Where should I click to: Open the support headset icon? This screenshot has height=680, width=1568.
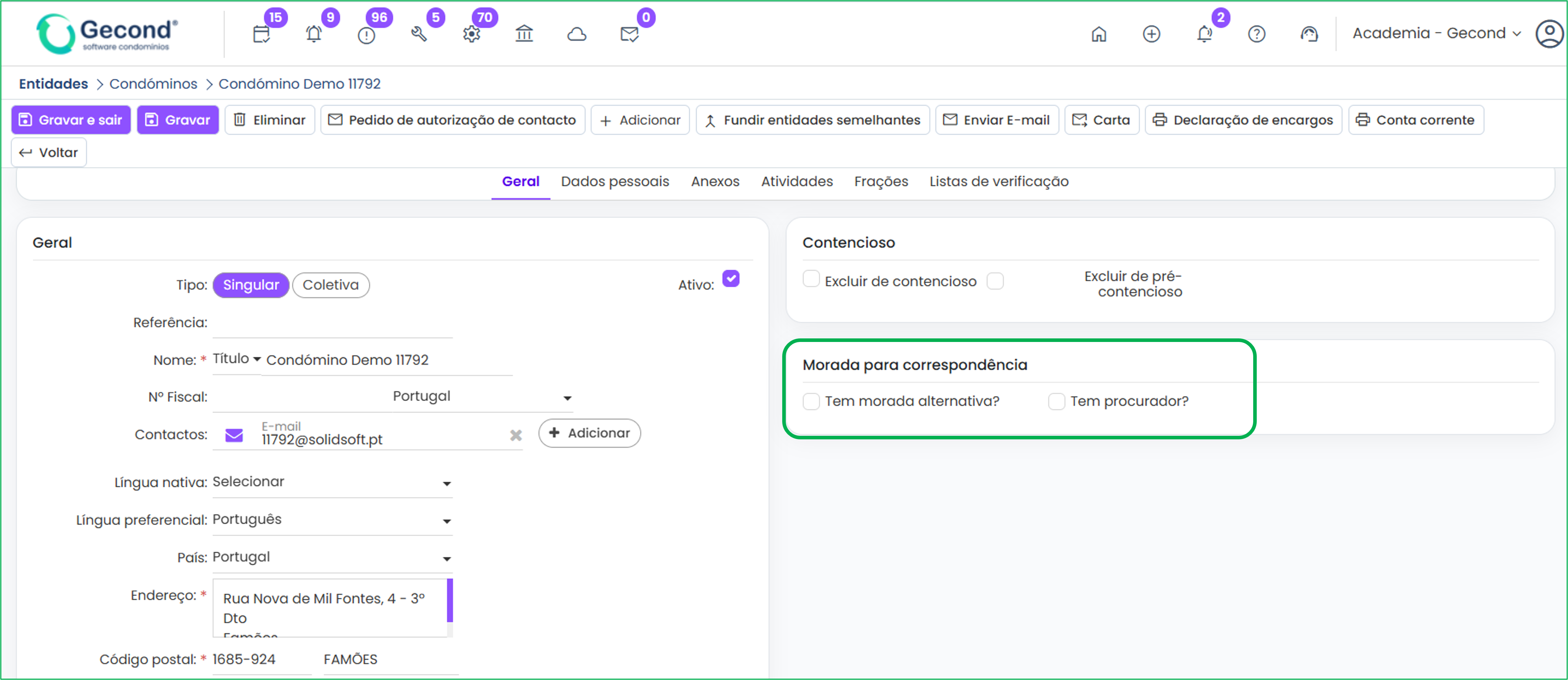(x=1309, y=33)
